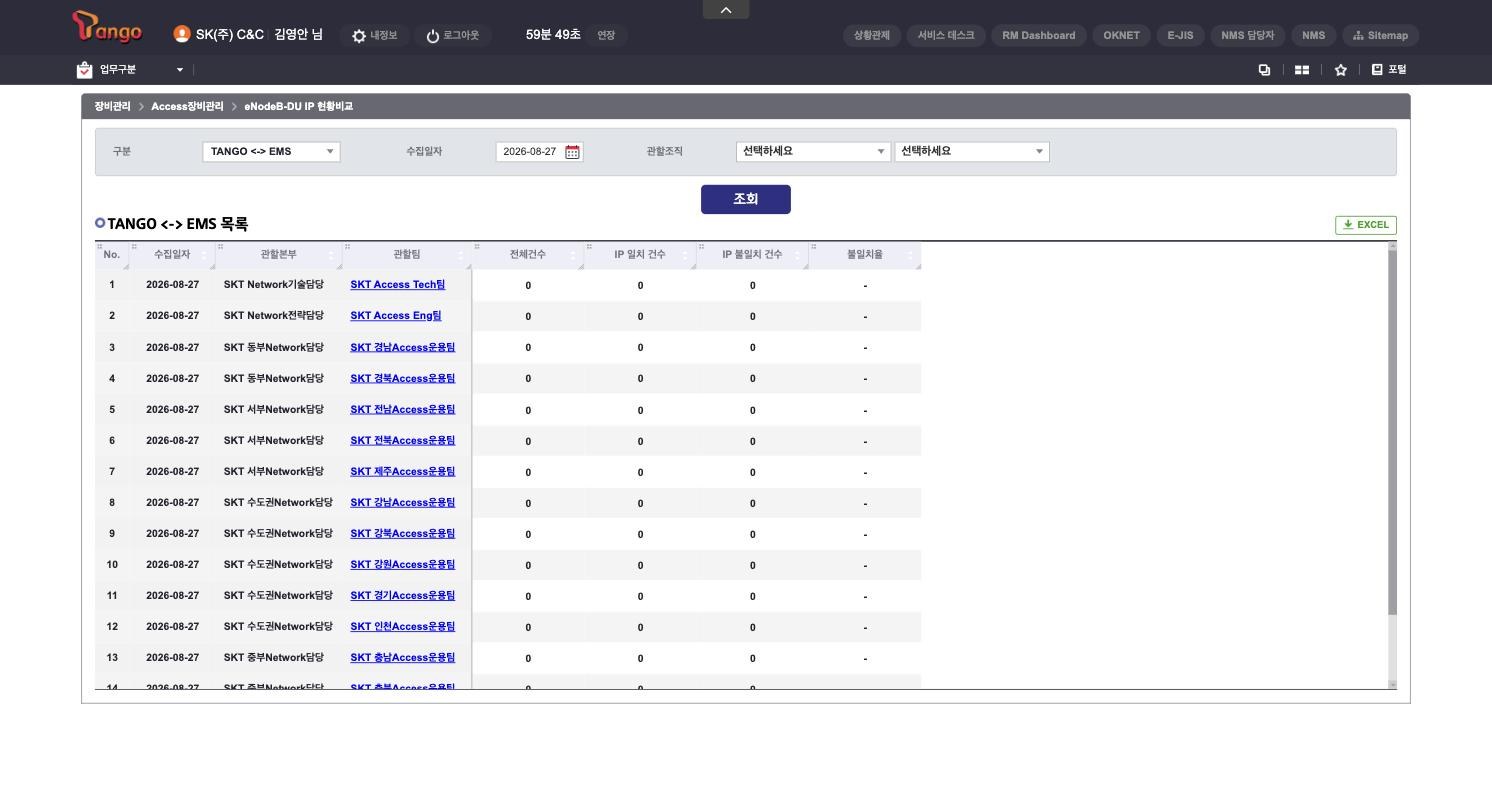Open the SKT 인천Access운용팀 link
Viewport: 1492px width, 812px height.
click(x=403, y=627)
